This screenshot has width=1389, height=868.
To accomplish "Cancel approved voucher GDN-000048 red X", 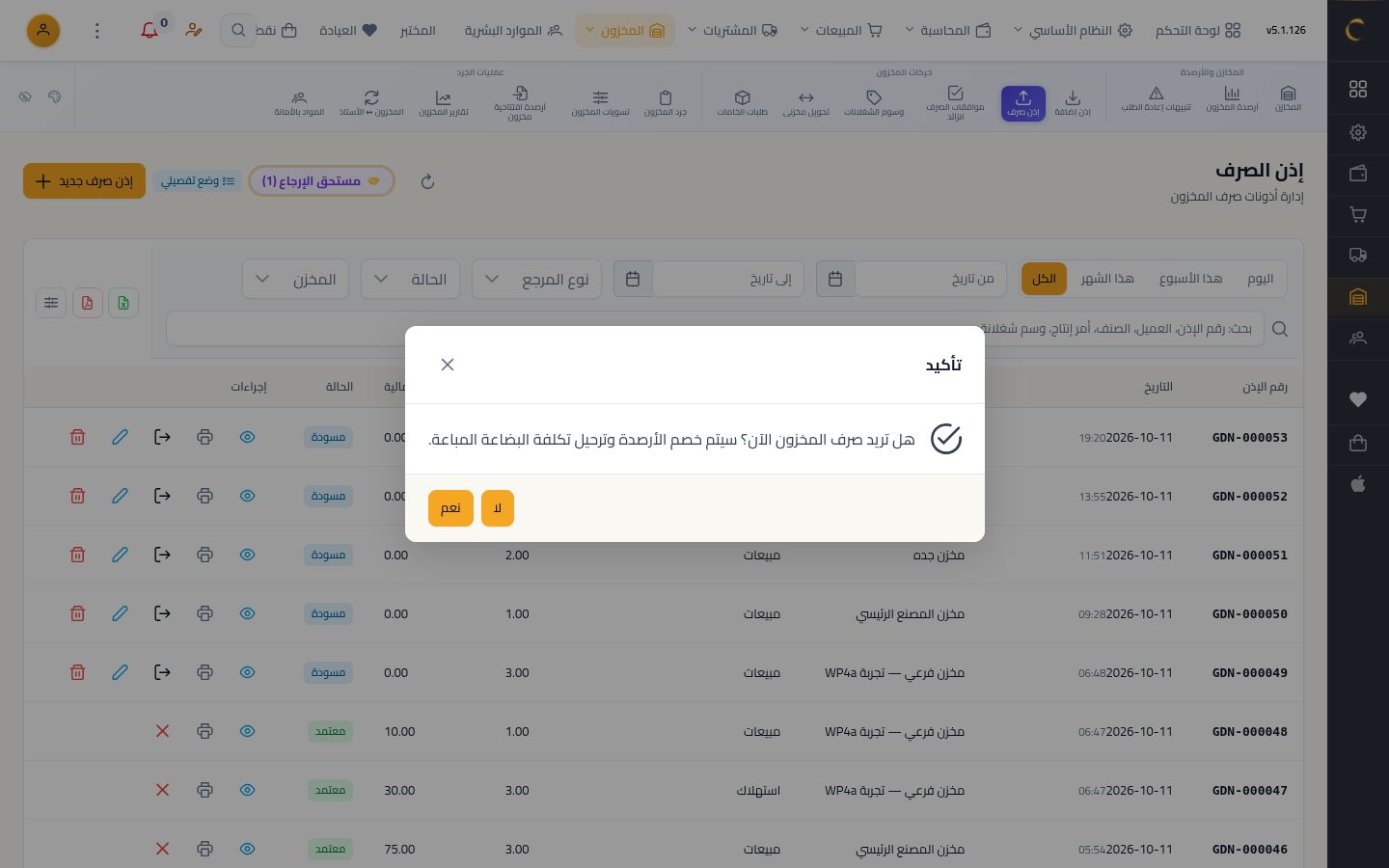I will click(162, 731).
